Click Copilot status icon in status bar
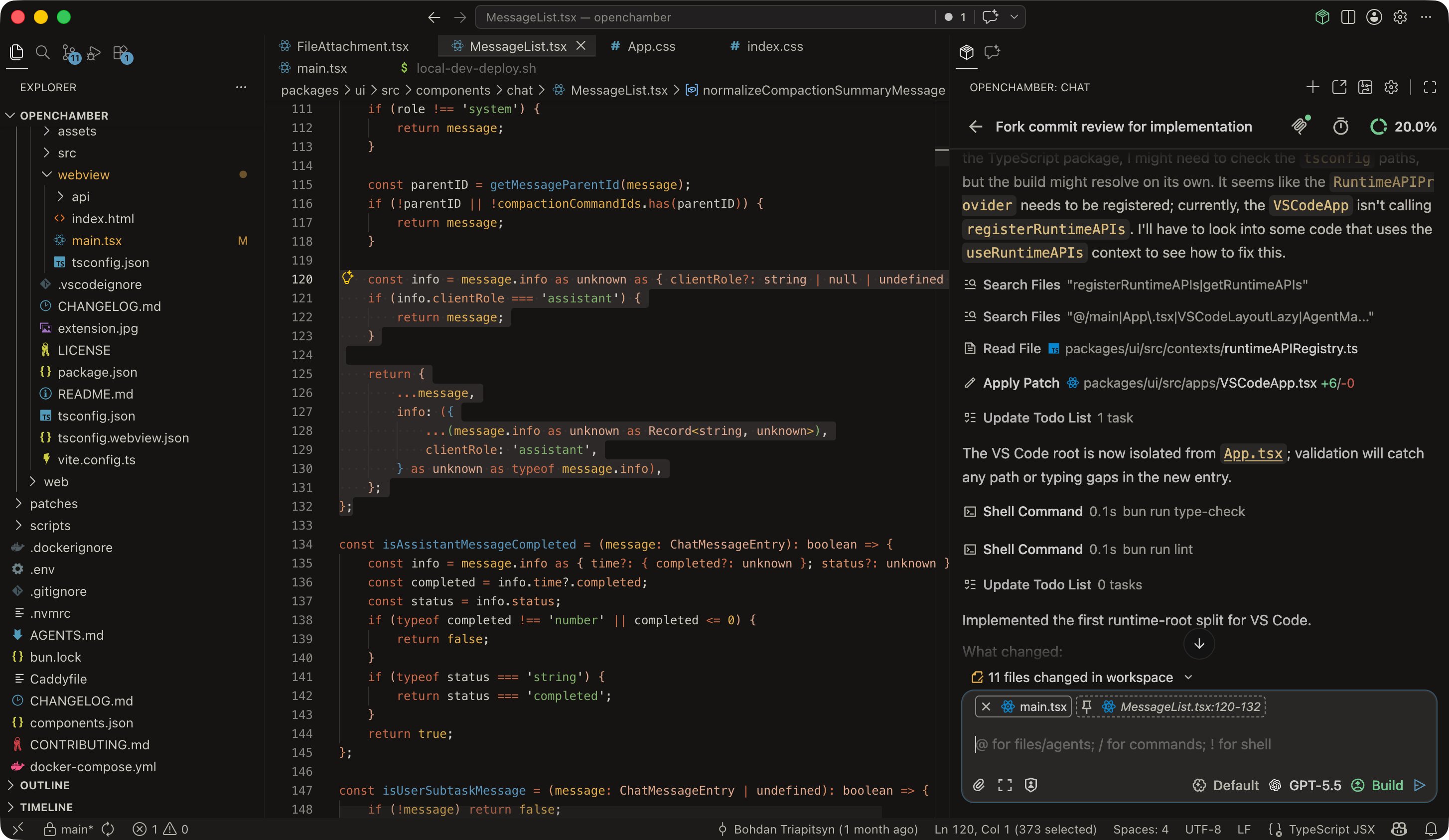The image size is (1449, 840). click(x=1399, y=829)
